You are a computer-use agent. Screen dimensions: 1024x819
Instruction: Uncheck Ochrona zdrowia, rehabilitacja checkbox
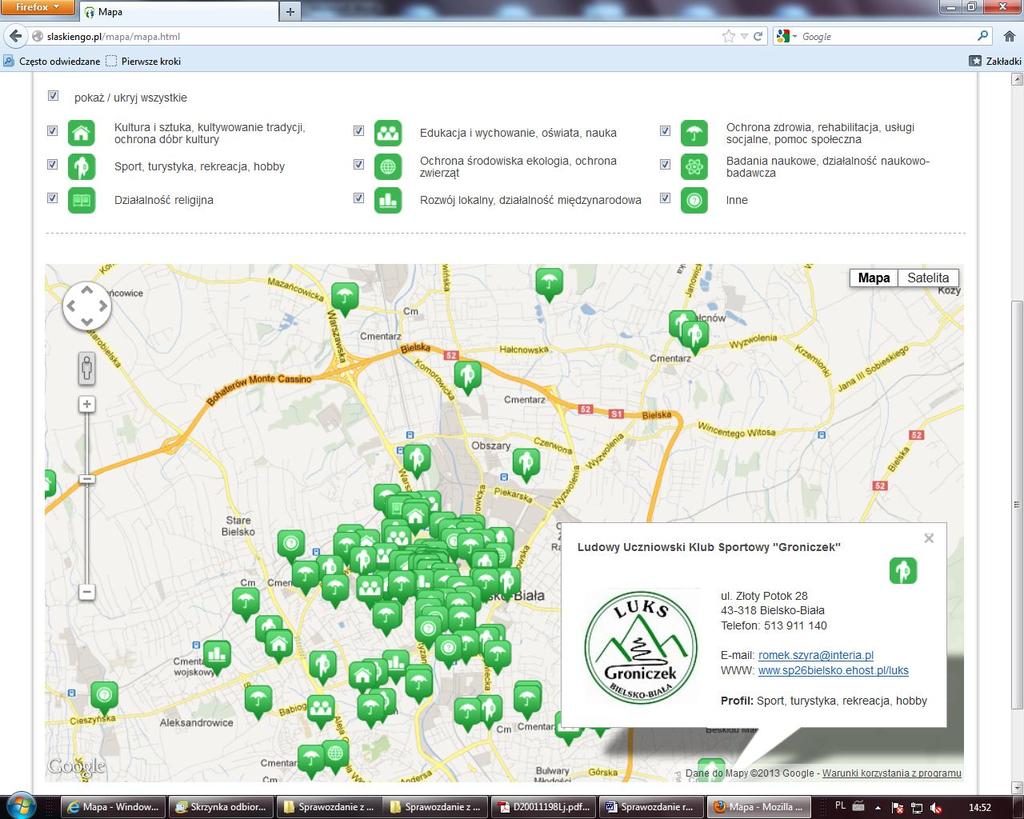(665, 131)
